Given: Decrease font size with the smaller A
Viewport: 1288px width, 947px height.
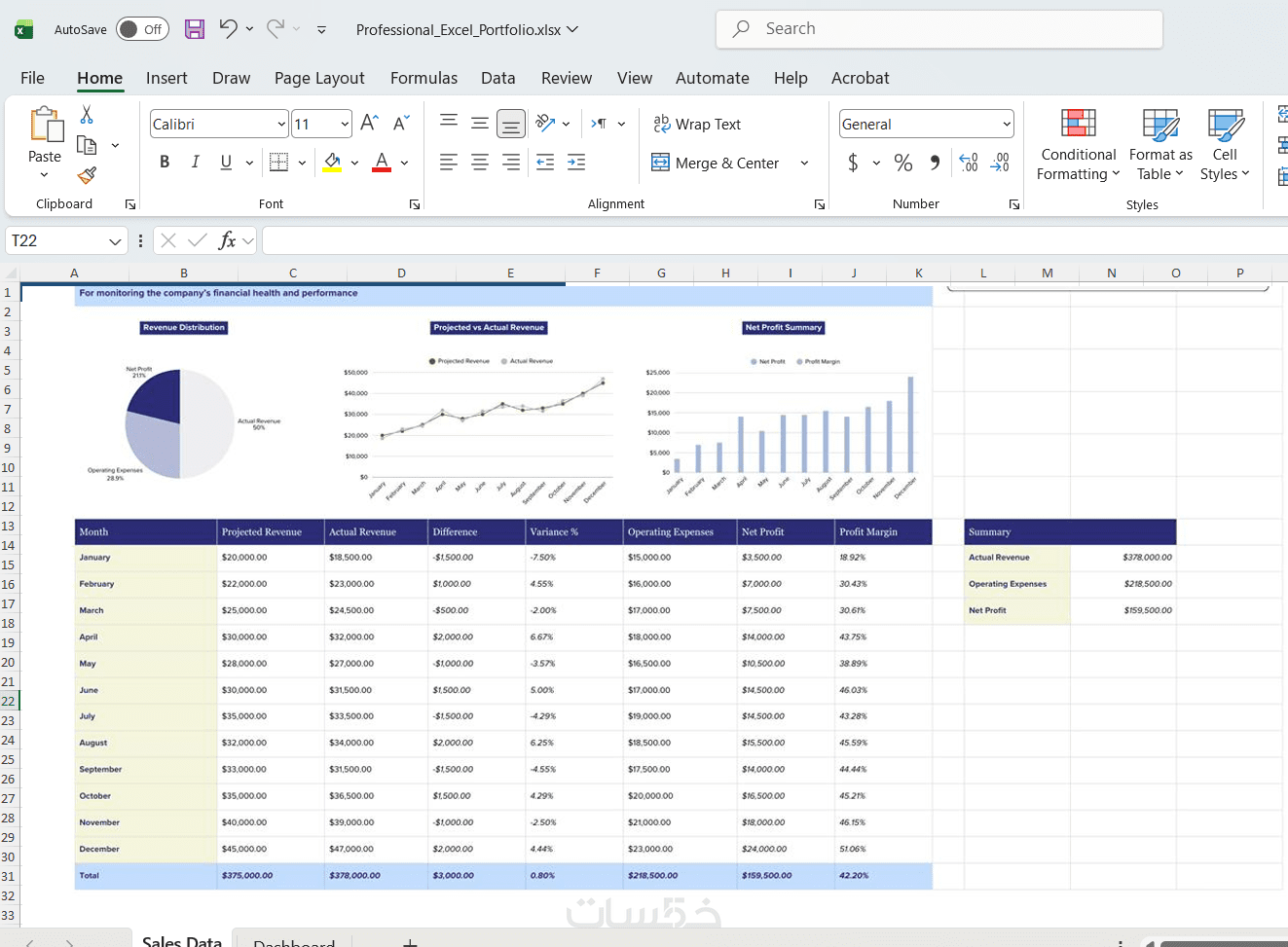Looking at the screenshot, I should 401,124.
